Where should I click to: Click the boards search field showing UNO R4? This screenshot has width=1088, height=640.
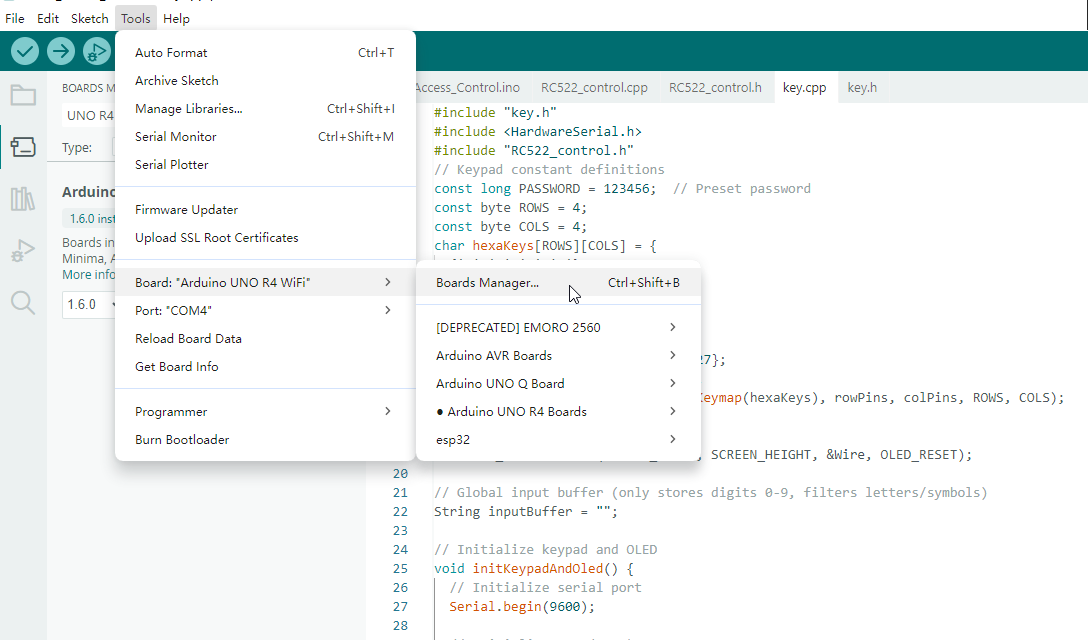pos(89,115)
